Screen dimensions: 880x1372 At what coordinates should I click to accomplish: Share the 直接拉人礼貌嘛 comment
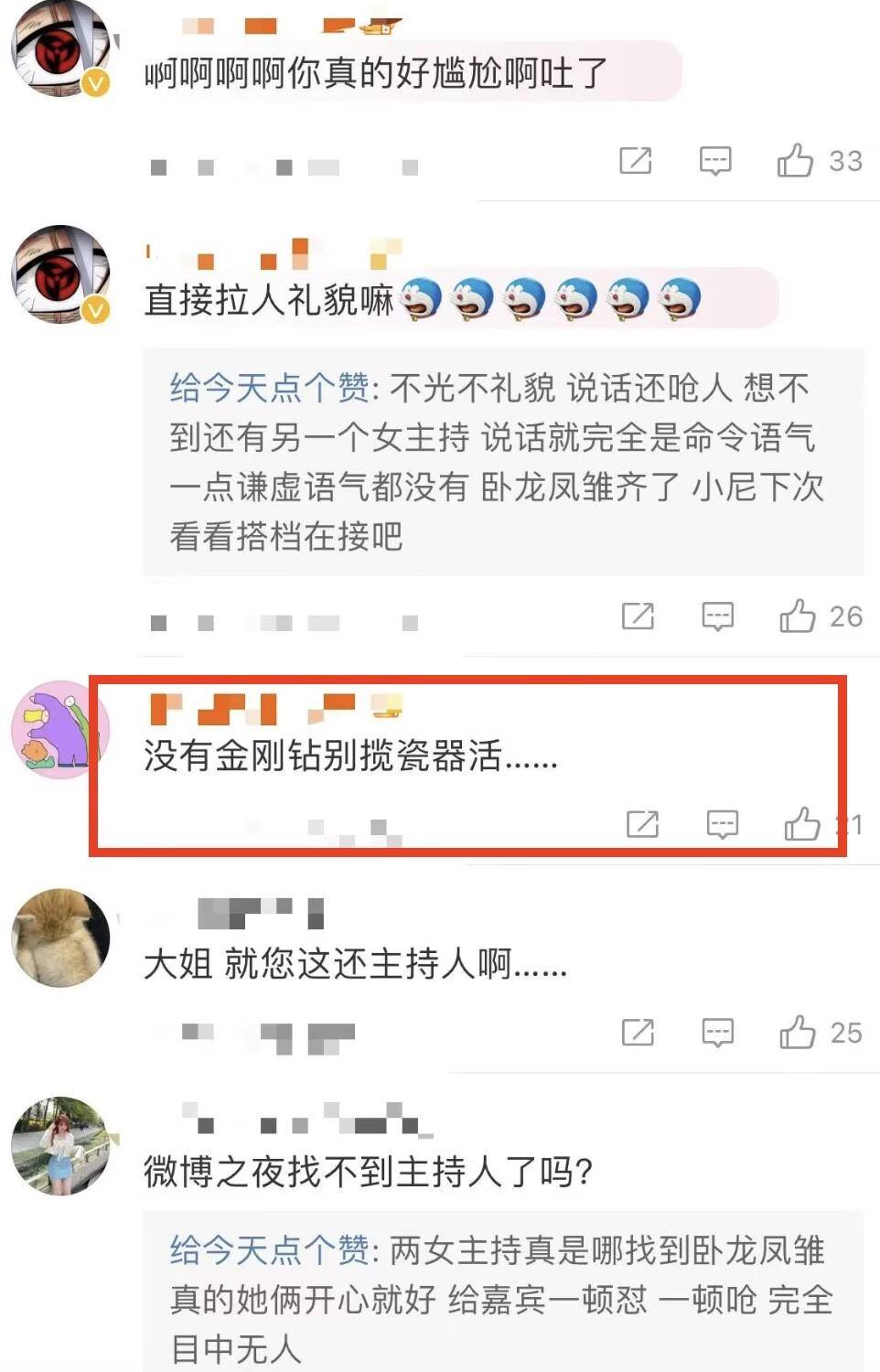pyautogui.click(x=638, y=616)
